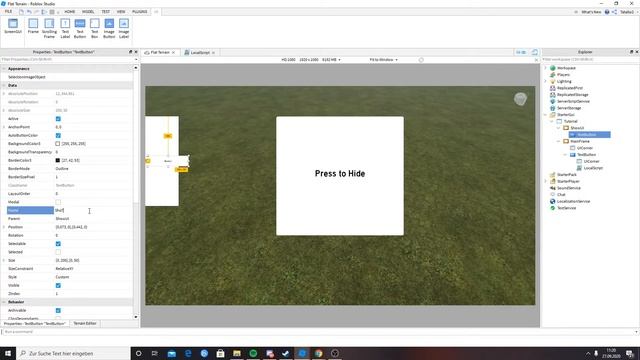Image resolution: width=640 pixels, height=360 pixels.
Task: Collapse the MainFrame node
Action: (x=558, y=141)
